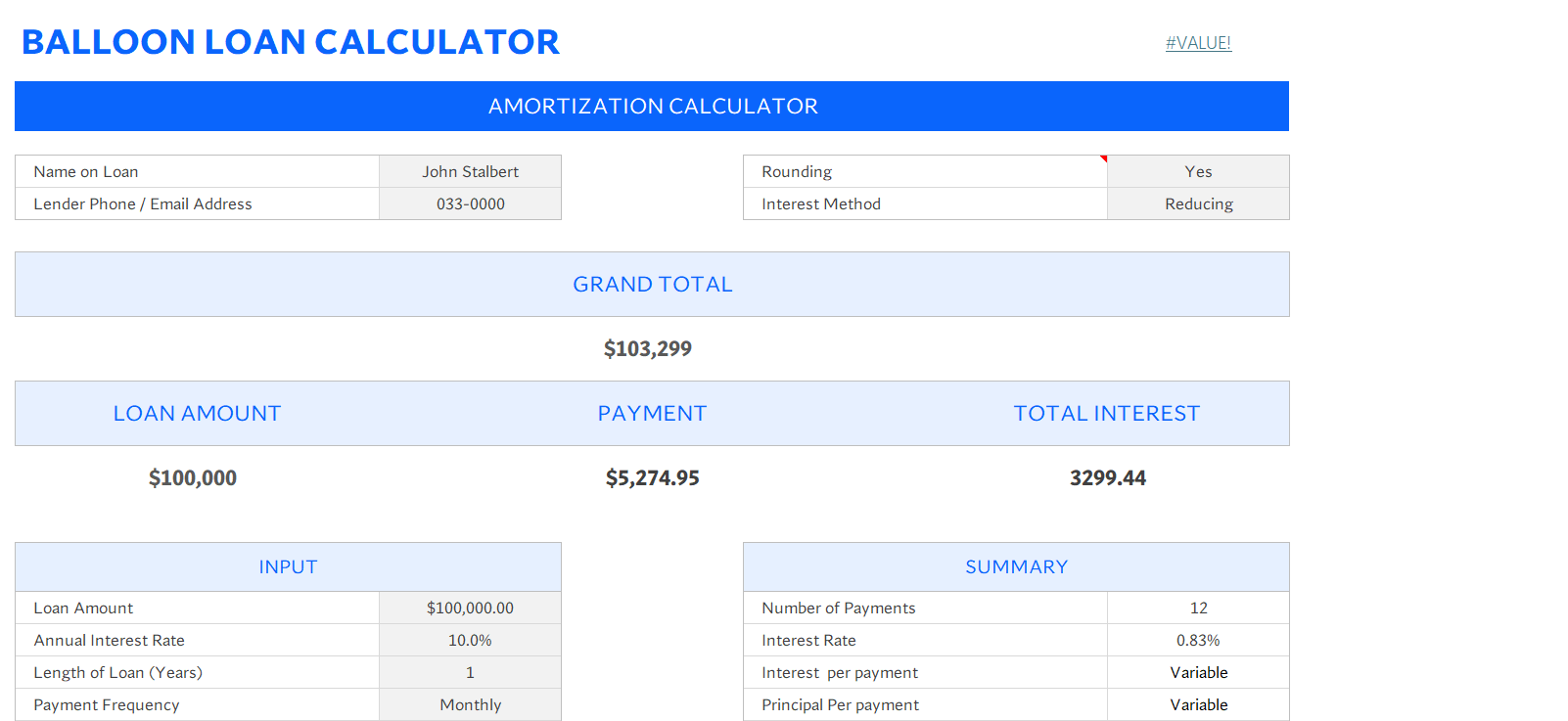The image size is (1568, 721).
Task: Select the Payment Frequency cell showing Monthly
Action: click(x=470, y=704)
